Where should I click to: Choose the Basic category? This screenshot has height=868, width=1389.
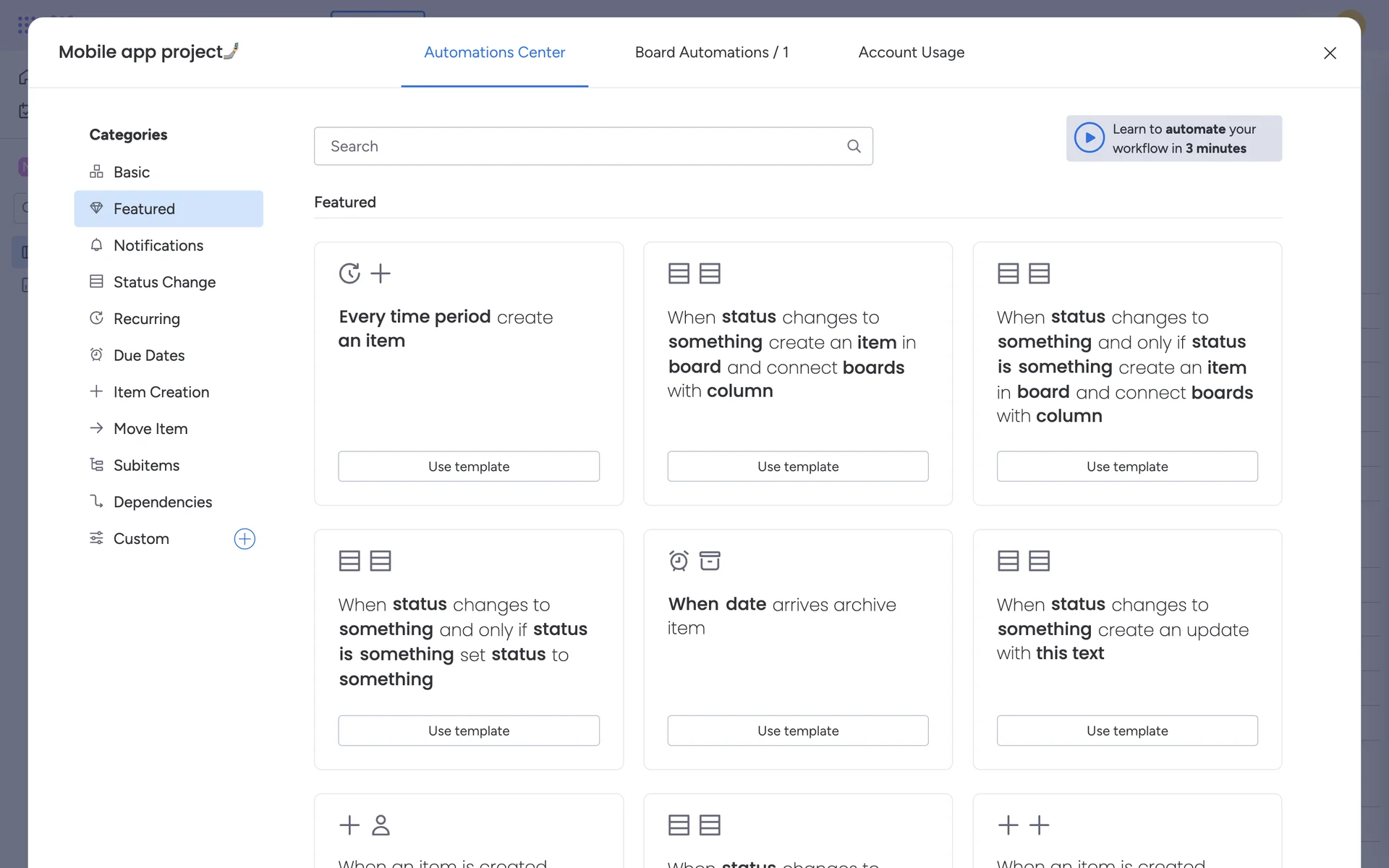coord(131,172)
